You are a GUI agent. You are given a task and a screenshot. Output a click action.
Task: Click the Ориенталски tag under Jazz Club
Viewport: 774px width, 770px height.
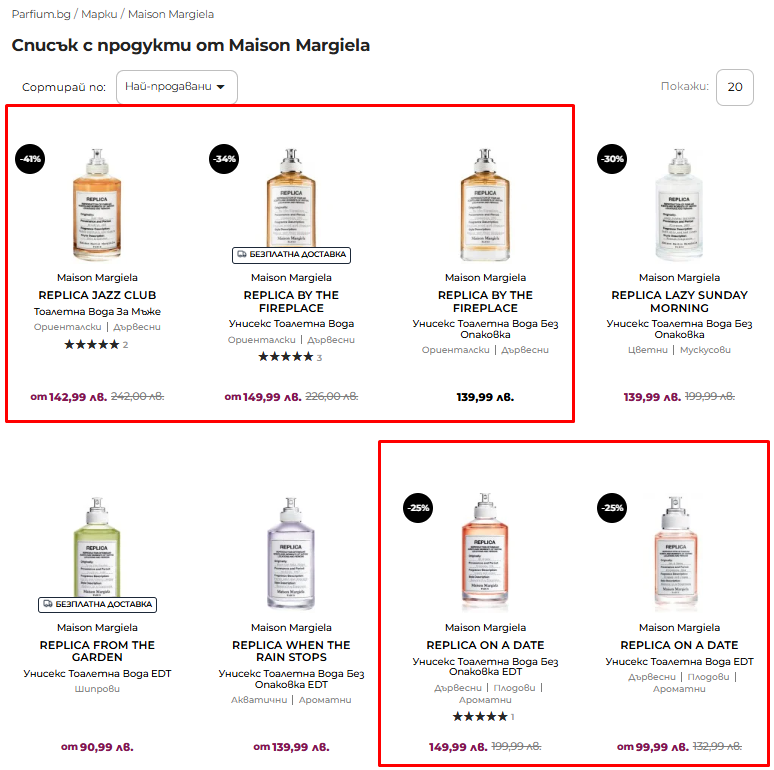[x=68, y=327]
